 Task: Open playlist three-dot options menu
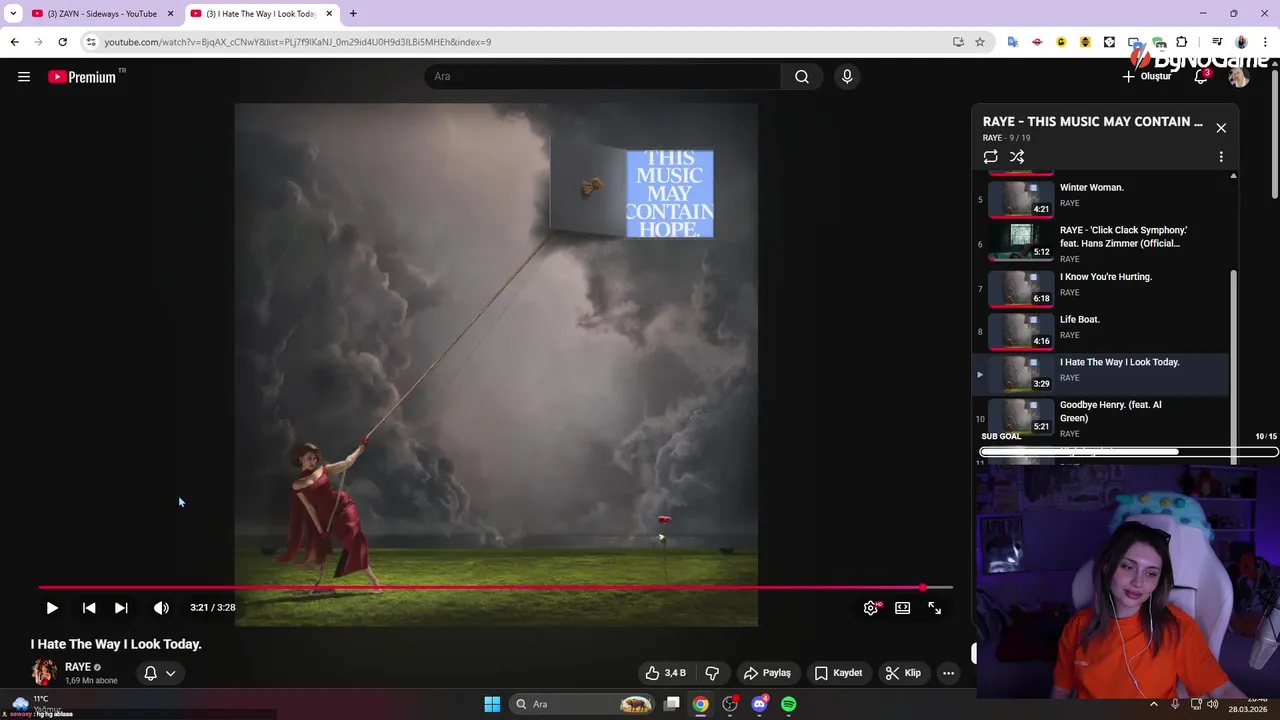[1221, 157]
